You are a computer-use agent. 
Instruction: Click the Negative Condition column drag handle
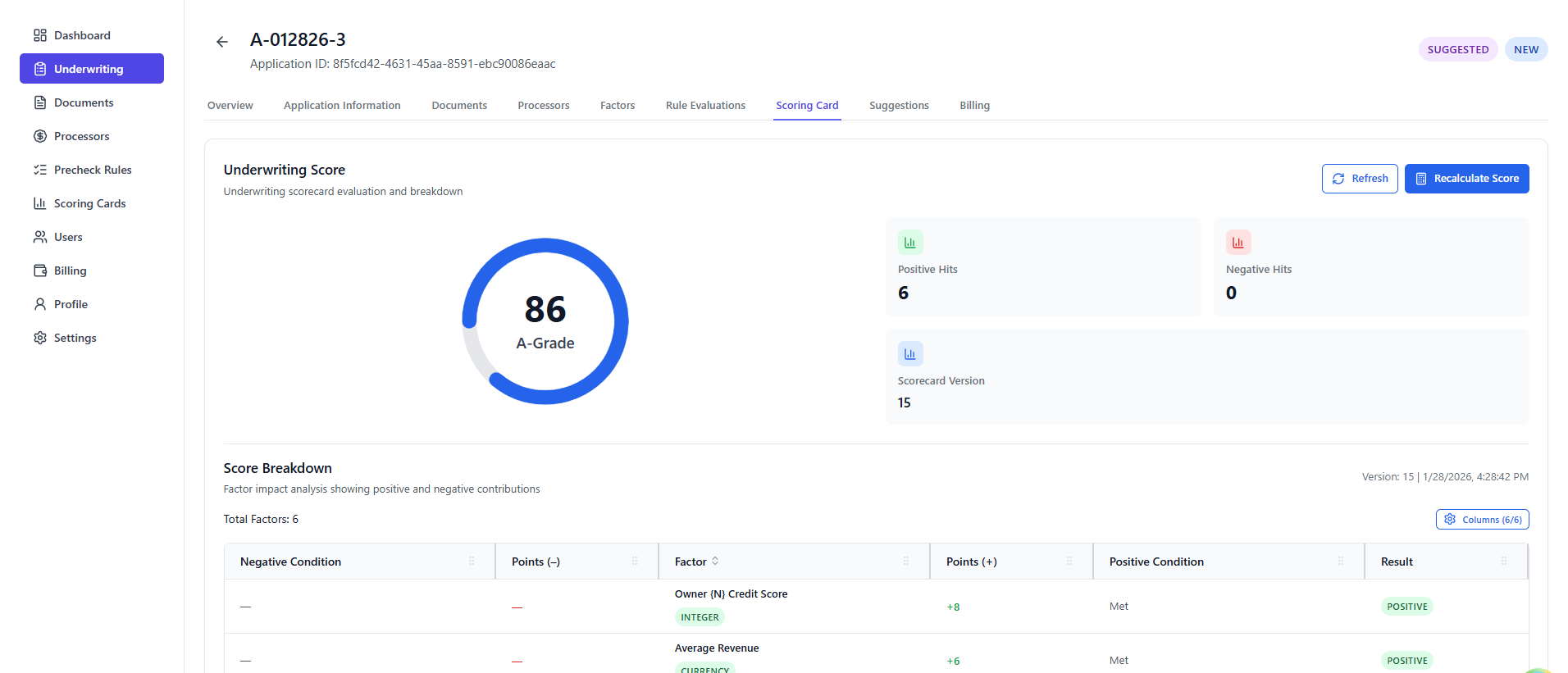(472, 562)
